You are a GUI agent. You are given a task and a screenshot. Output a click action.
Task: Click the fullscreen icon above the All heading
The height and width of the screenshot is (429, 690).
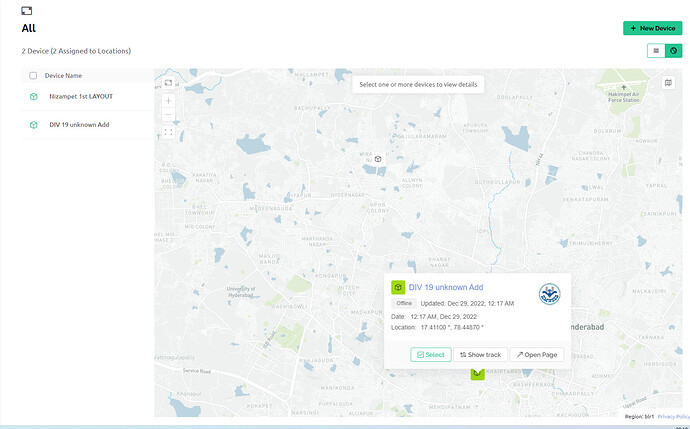[x=27, y=11]
